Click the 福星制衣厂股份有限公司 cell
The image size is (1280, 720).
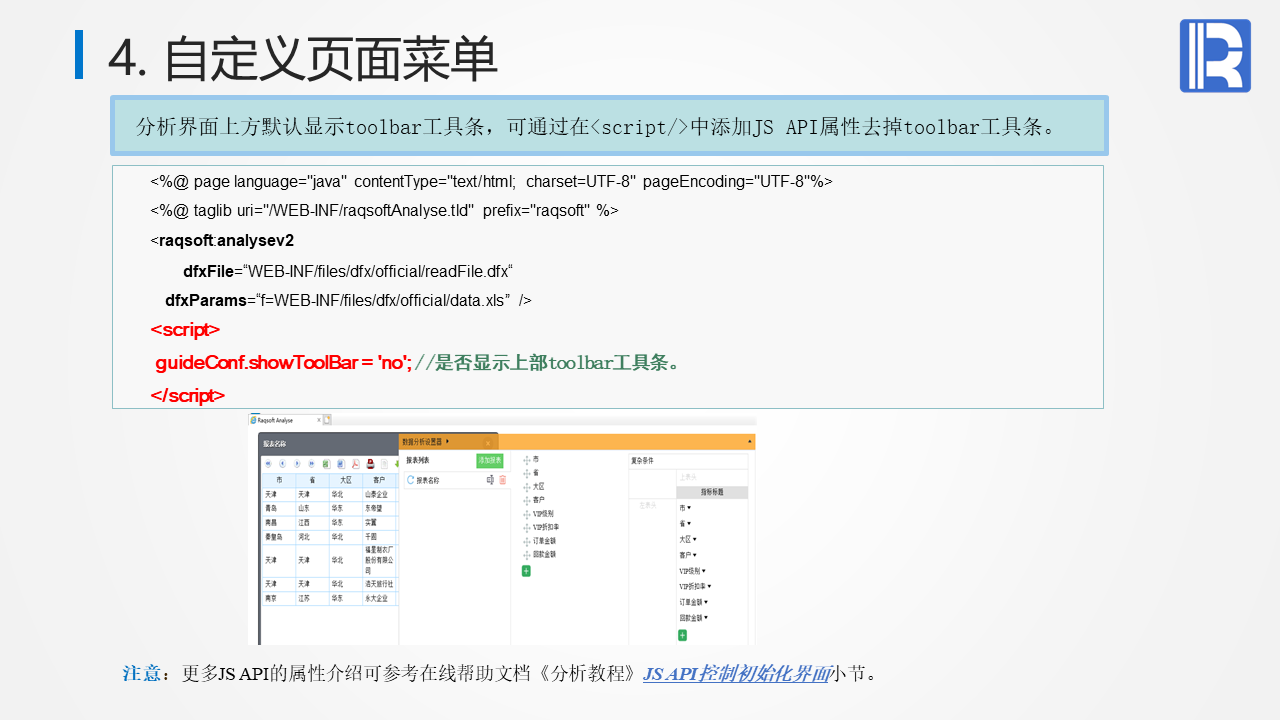tap(379, 560)
